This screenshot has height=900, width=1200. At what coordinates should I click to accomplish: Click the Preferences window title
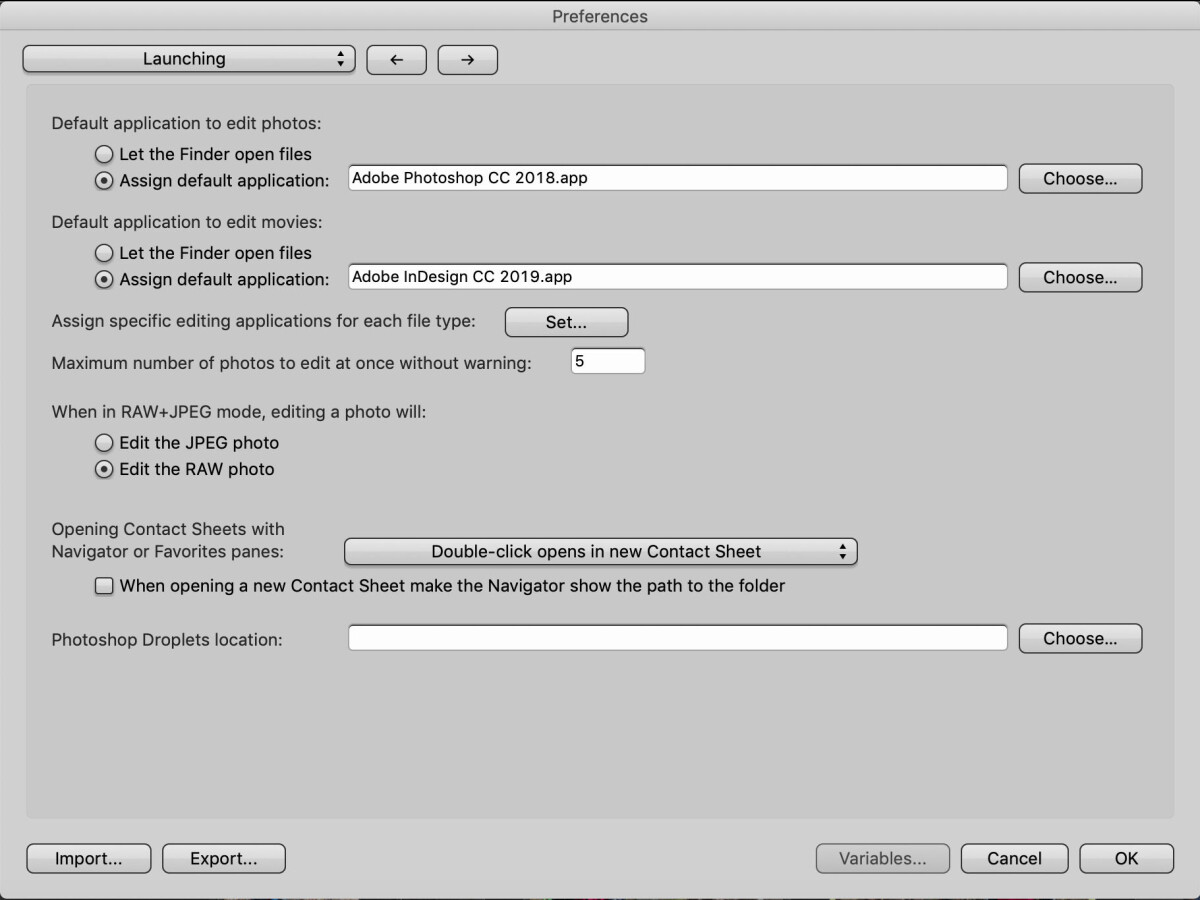point(600,16)
